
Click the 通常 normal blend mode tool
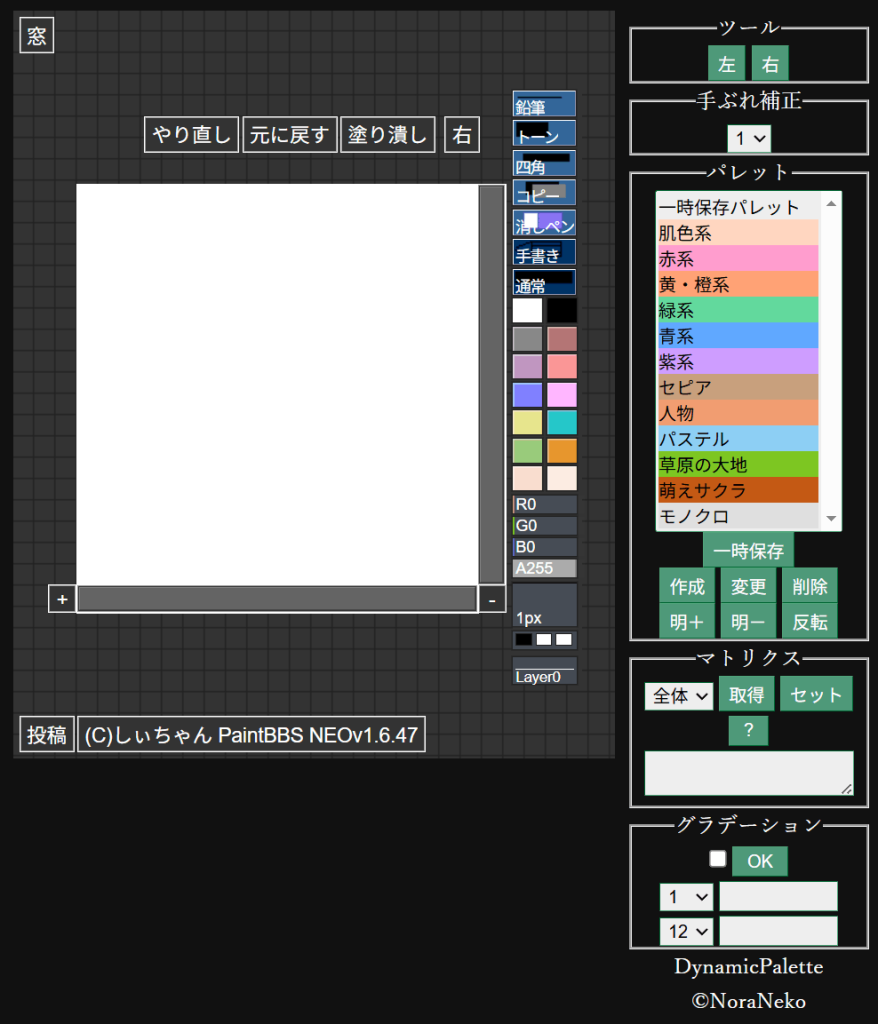[544, 282]
